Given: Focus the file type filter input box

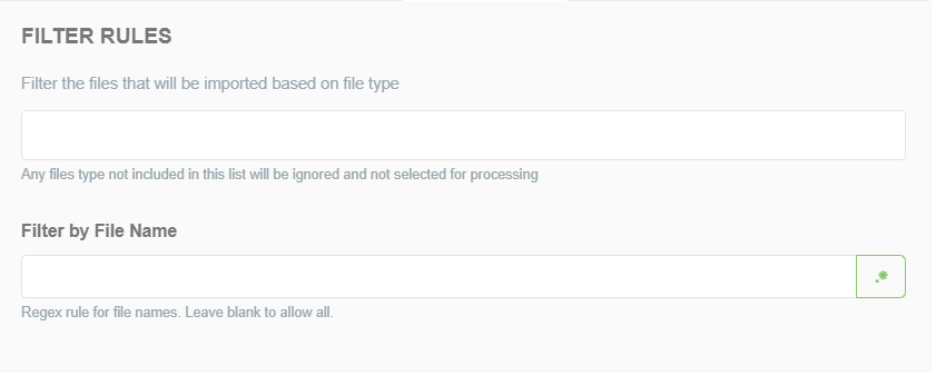Looking at the screenshot, I should click(x=463, y=135).
